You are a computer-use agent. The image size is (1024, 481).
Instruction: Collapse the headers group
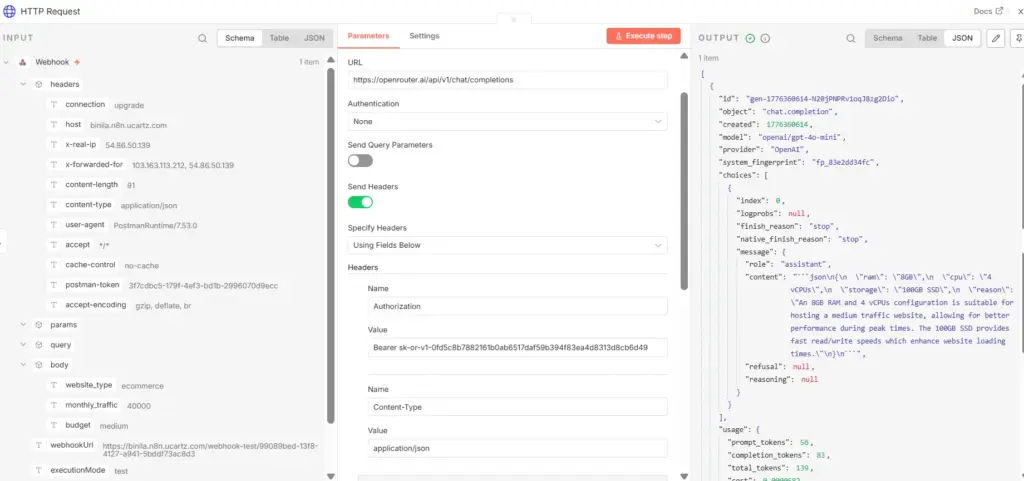[23, 84]
